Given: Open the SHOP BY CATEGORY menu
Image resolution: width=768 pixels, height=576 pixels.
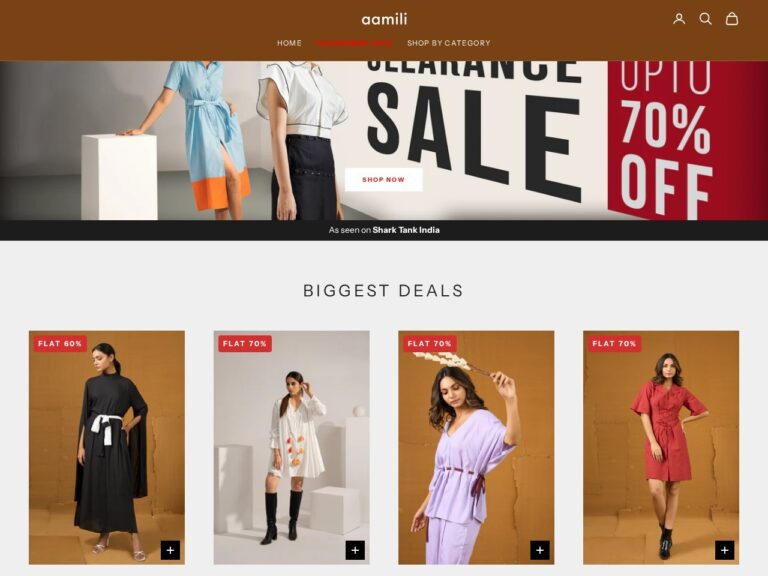Looking at the screenshot, I should coord(449,43).
